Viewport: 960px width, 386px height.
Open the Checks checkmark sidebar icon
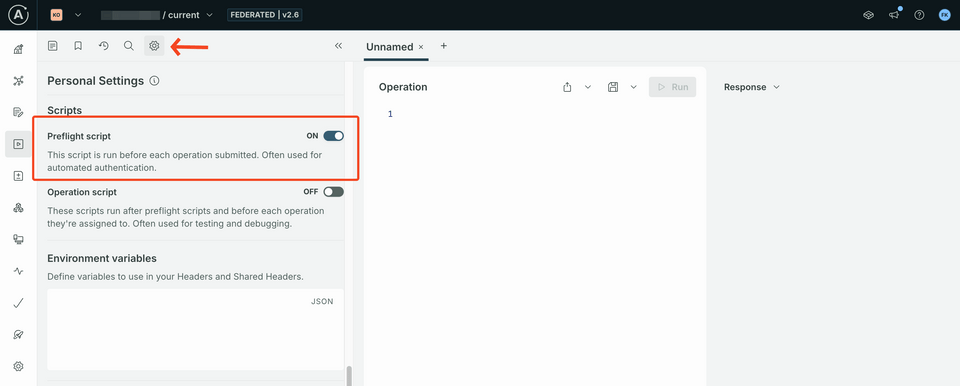(x=18, y=303)
